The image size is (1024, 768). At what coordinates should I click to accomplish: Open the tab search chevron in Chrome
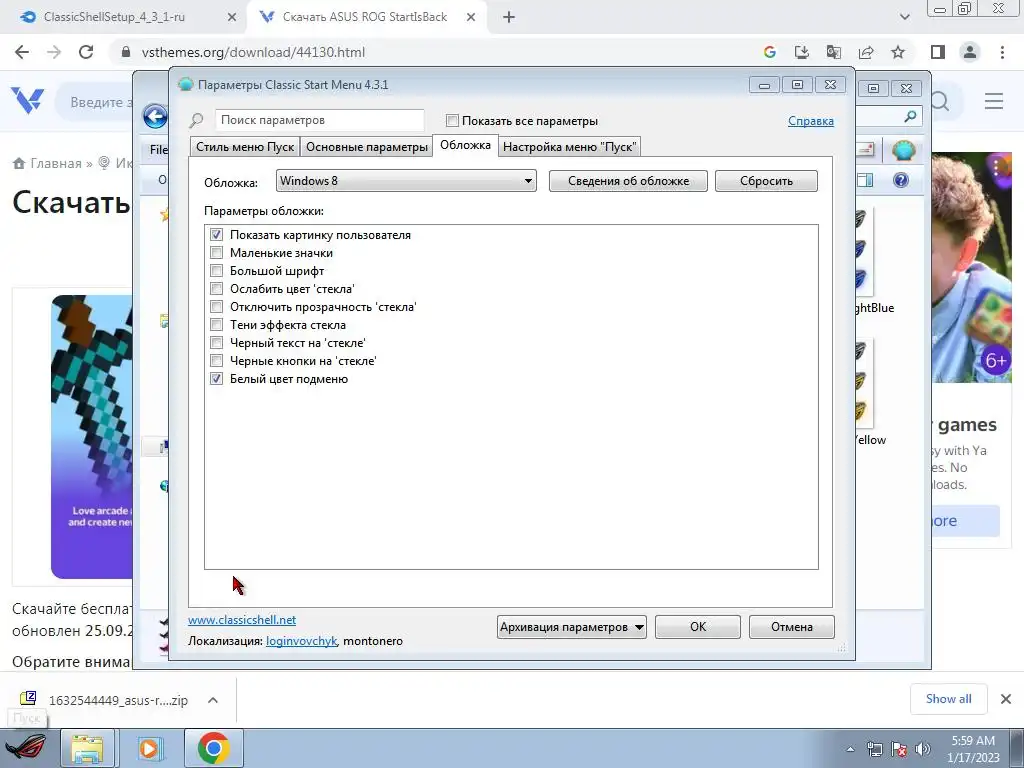click(904, 18)
